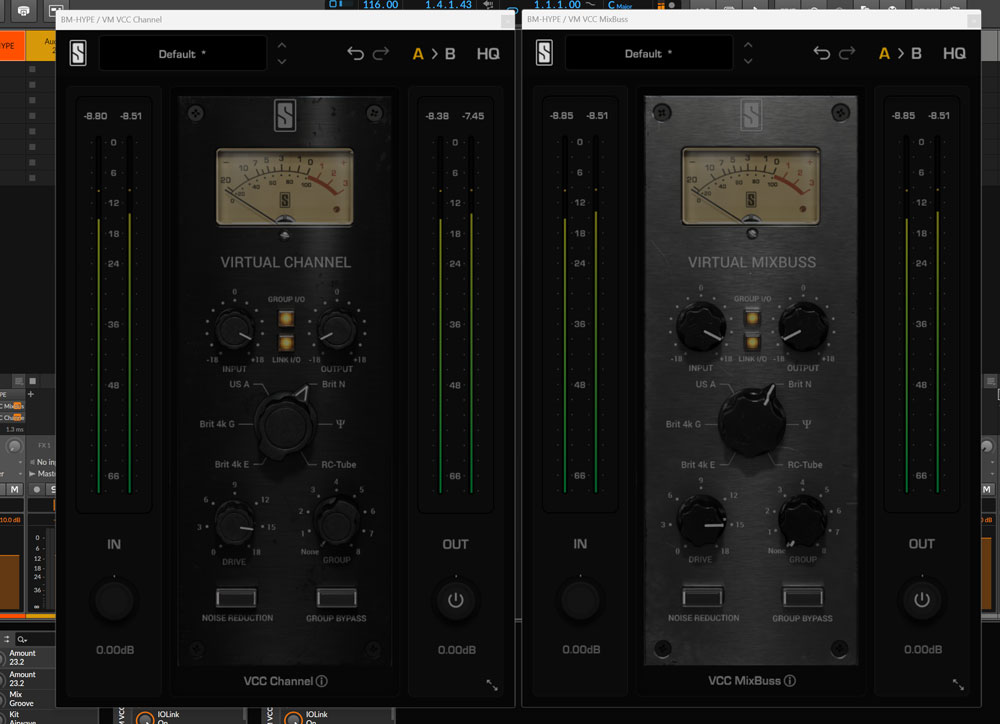Click the Slate logo in VCC MixBuss header
Image resolution: width=1000 pixels, height=724 pixels.
[x=544, y=54]
